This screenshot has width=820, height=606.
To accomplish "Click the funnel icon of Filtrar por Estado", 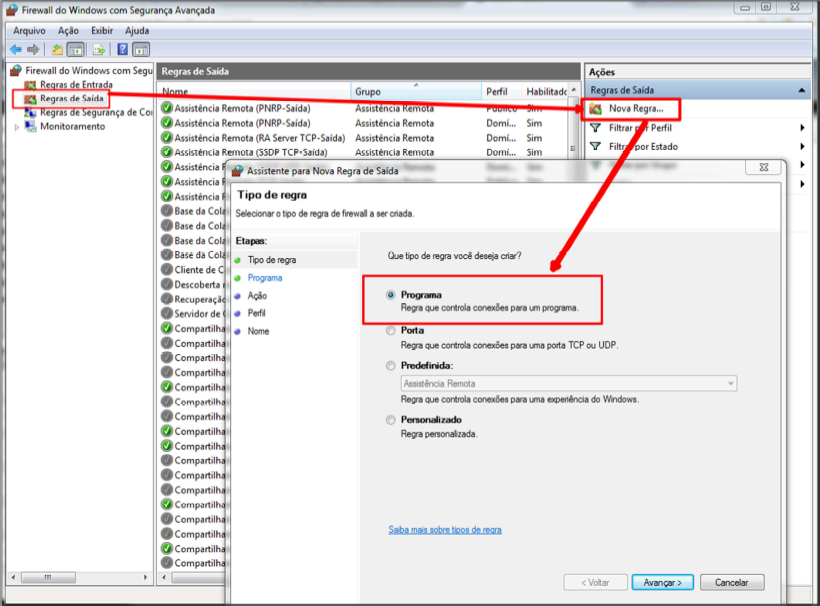I will point(595,146).
